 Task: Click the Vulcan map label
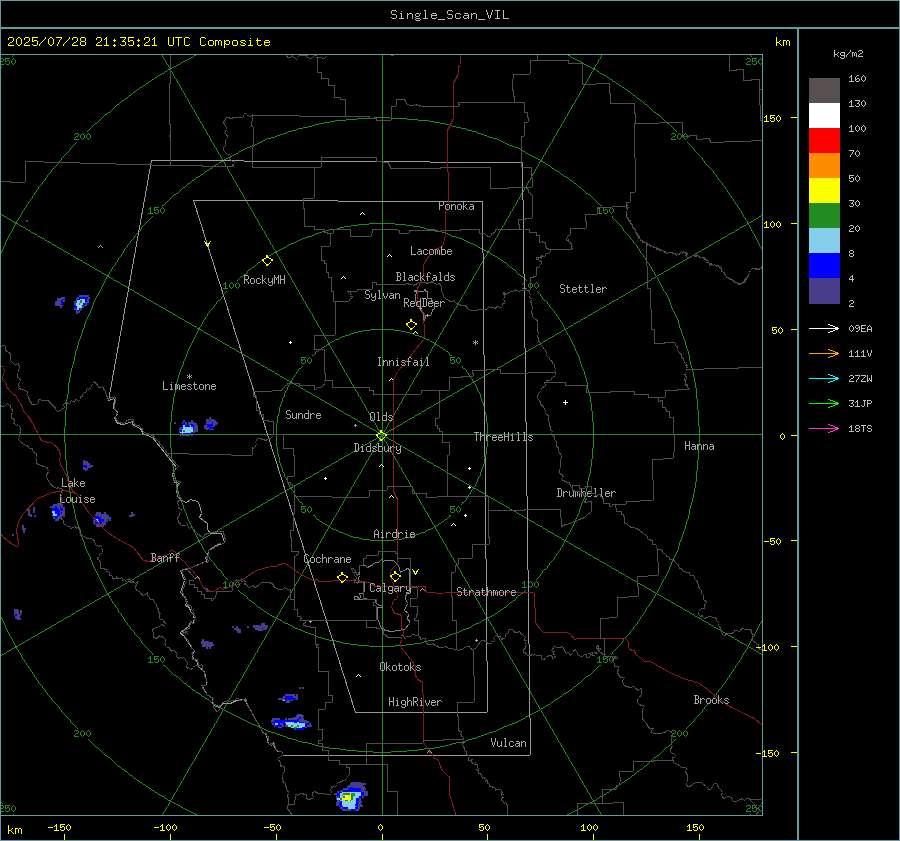coord(508,743)
